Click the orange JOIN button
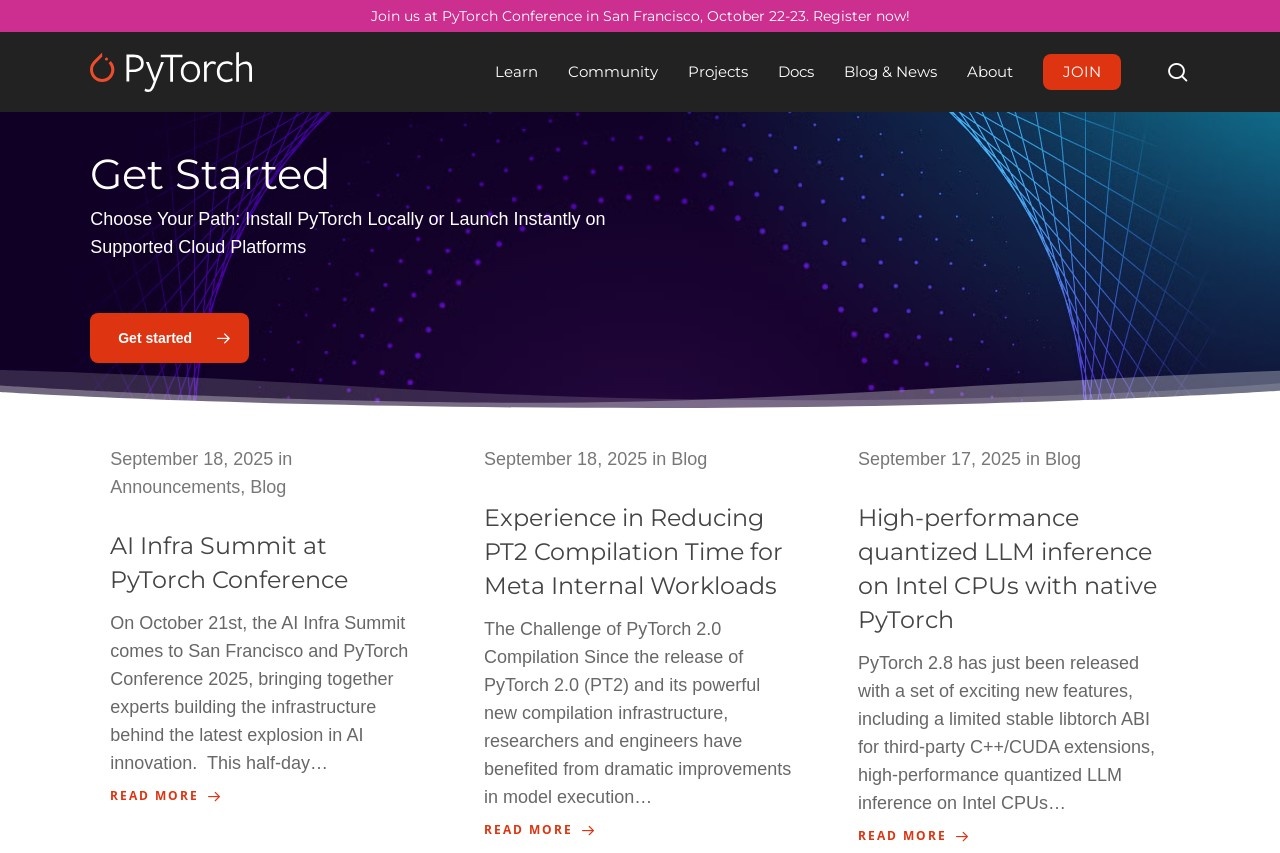Screen dimensions: 1280x853 (1082, 72)
